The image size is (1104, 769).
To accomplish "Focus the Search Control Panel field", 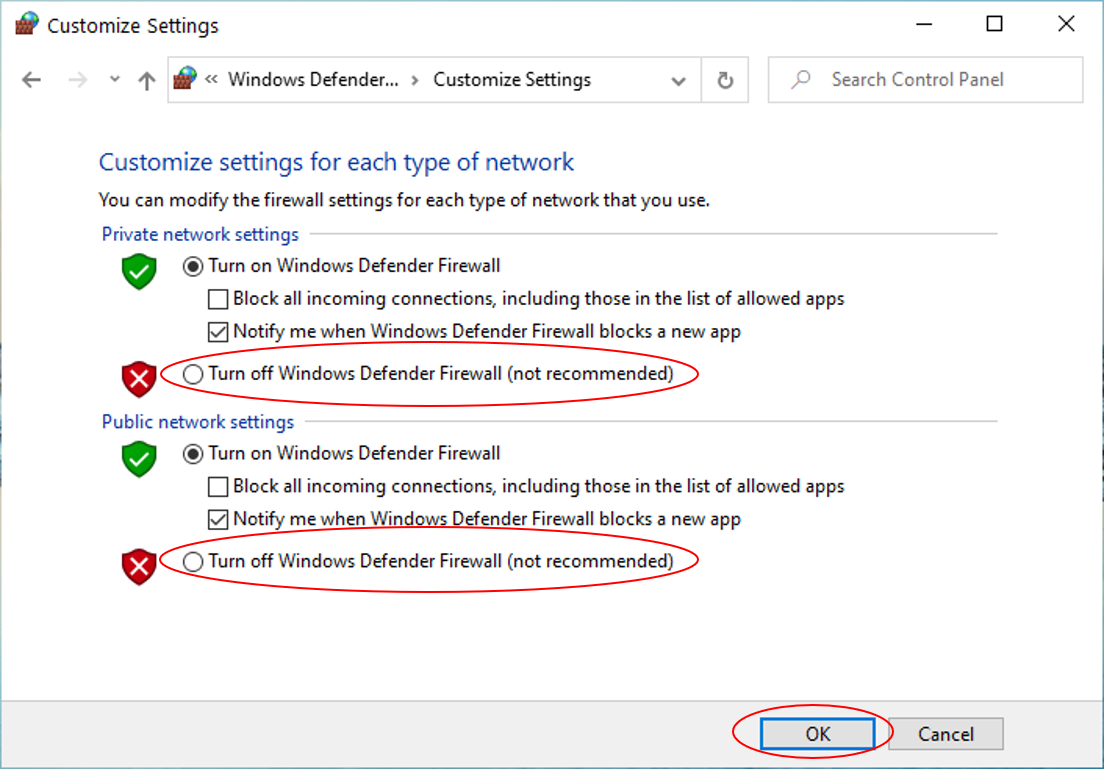I will point(925,80).
